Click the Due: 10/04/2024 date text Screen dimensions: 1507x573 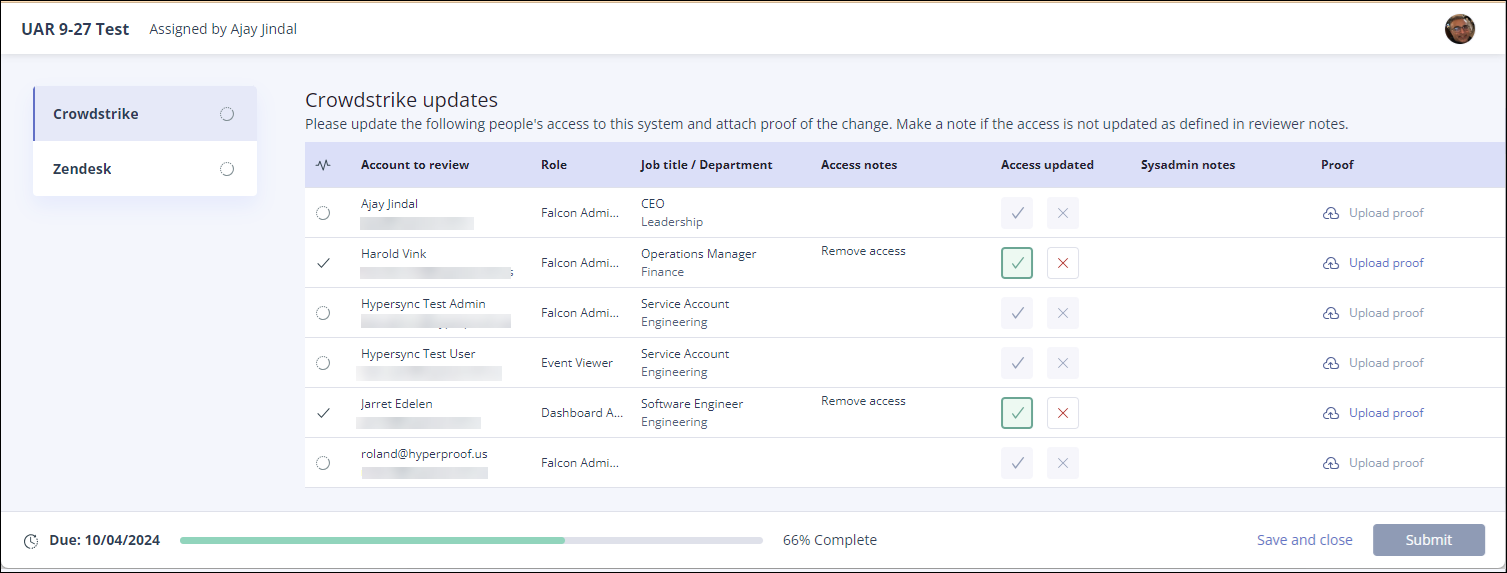[x=104, y=540]
